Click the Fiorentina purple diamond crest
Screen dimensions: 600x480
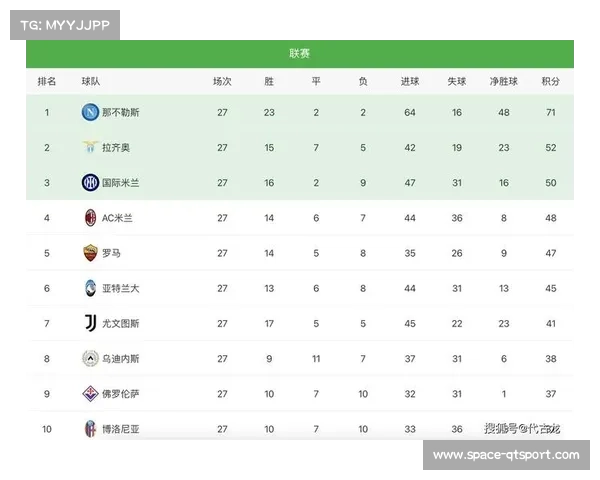(90, 394)
